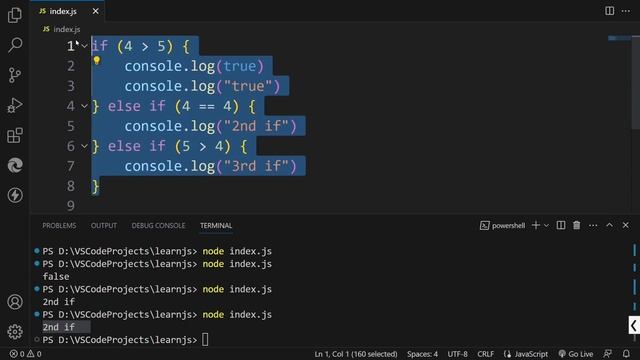Change indentation via Spaces: 4
This screenshot has height=360, width=640.
pos(422,354)
